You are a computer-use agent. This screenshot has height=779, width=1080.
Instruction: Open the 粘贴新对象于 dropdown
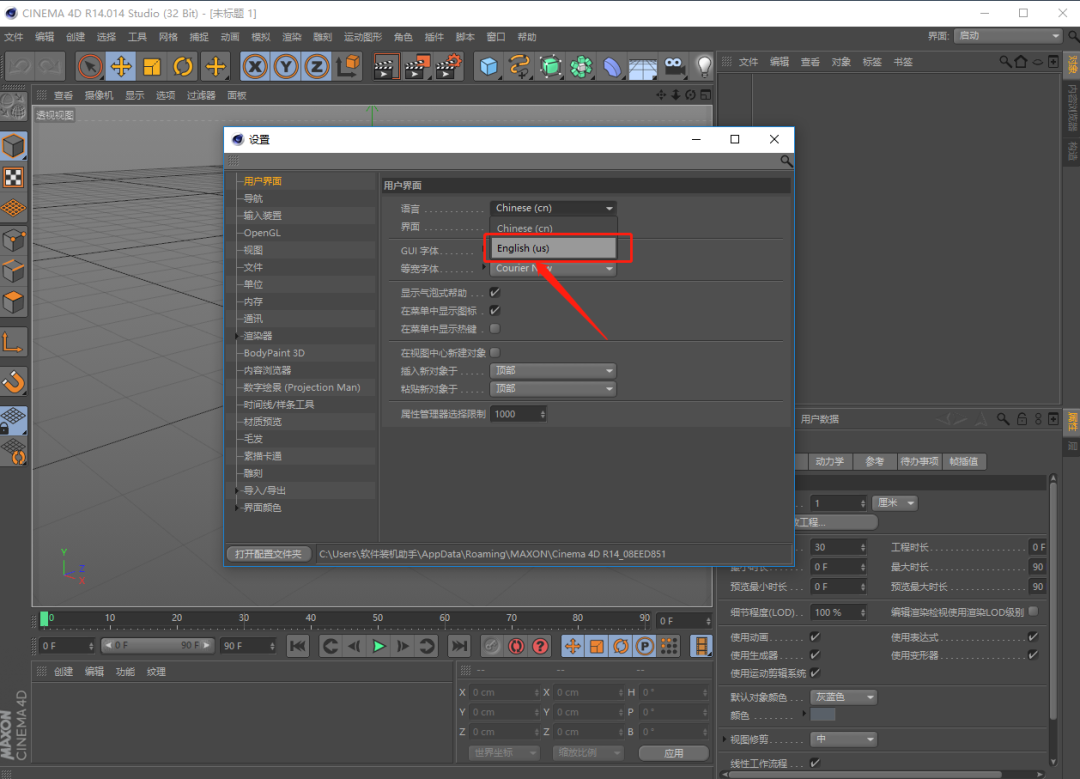pos(553,388)
